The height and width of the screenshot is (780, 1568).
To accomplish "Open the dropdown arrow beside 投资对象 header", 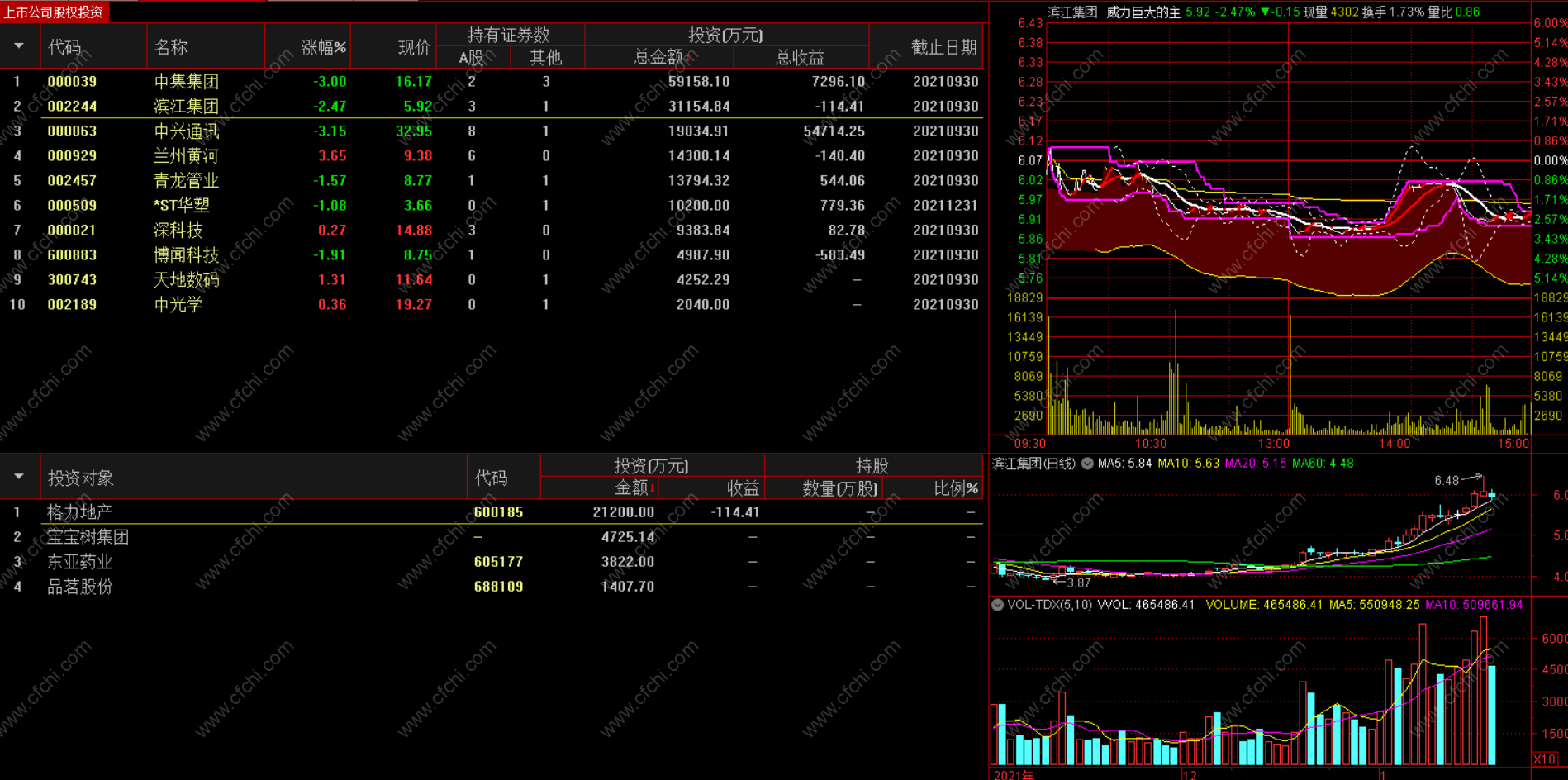I will [19, 477].
